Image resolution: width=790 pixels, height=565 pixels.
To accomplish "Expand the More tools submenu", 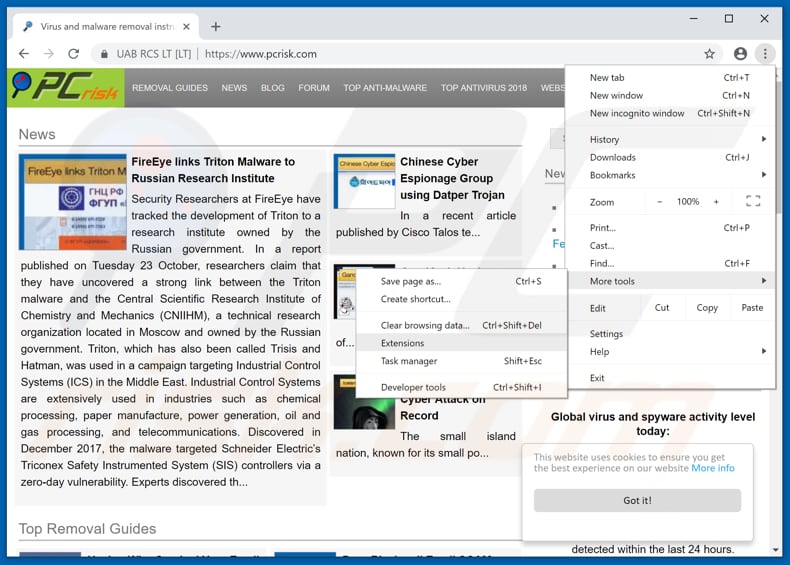I will [671, 281].
